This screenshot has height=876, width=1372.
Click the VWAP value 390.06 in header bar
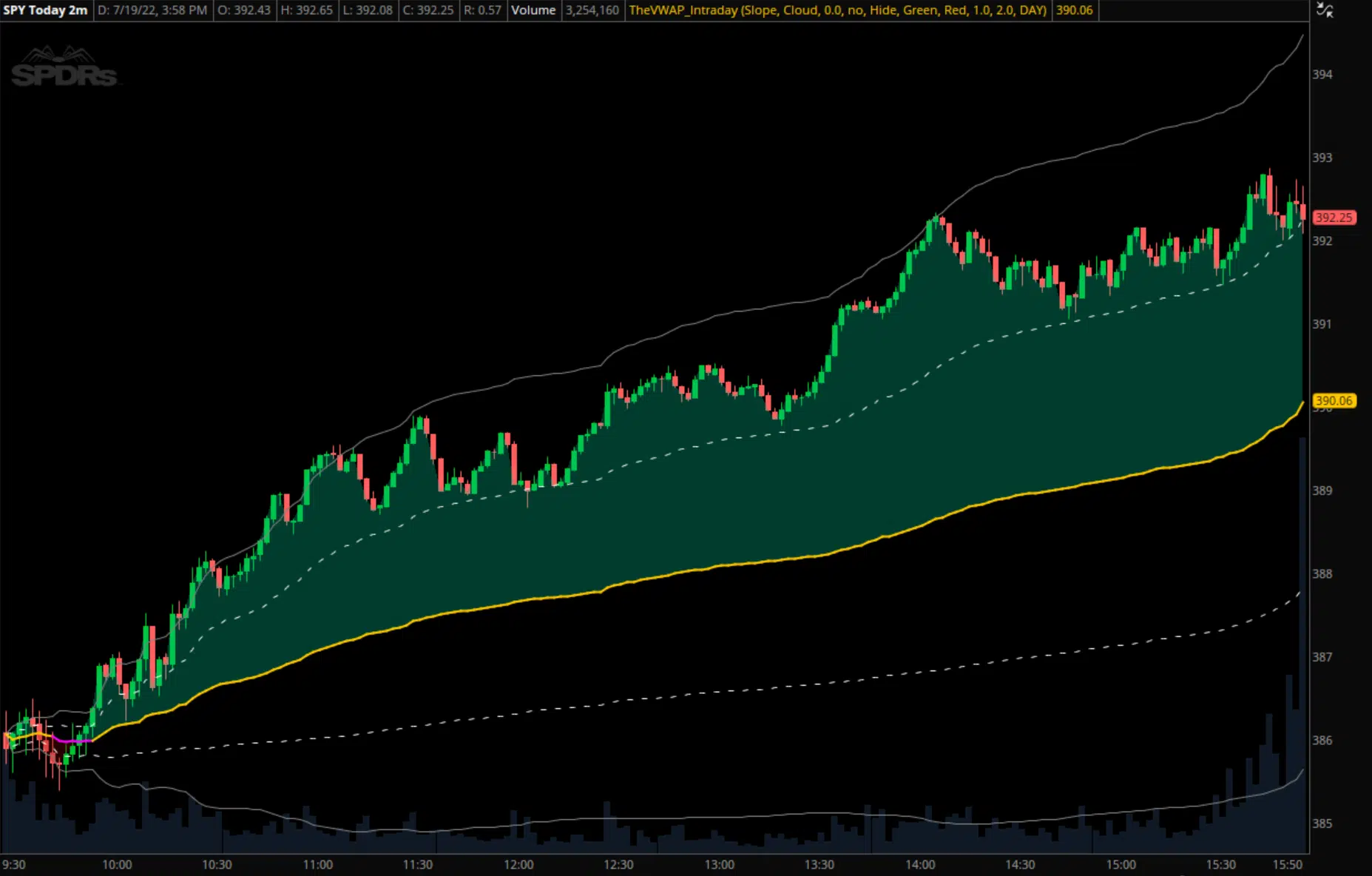click(1074, 10)
